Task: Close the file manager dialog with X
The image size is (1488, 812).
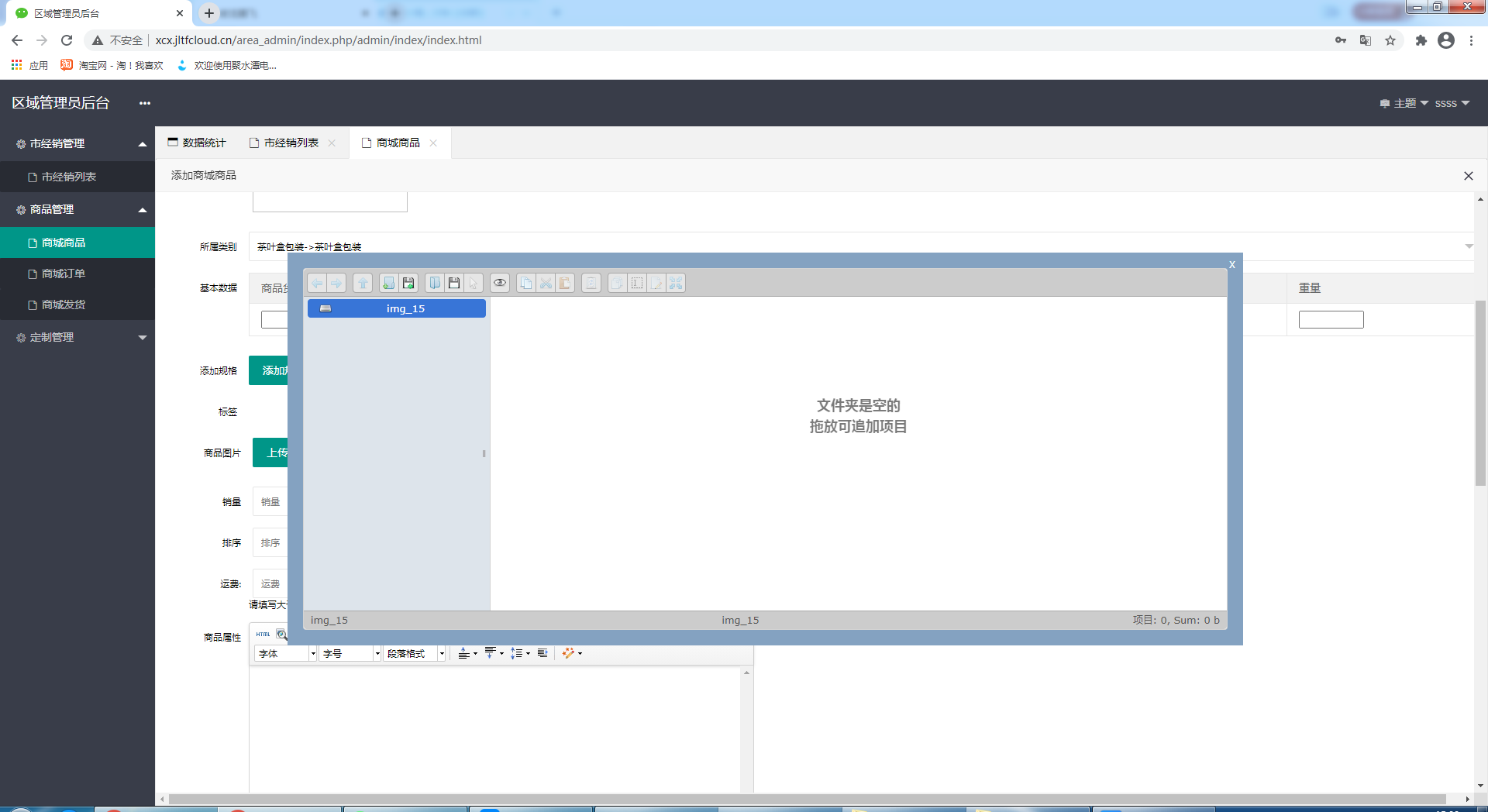Action: [x=1231, y=265]
